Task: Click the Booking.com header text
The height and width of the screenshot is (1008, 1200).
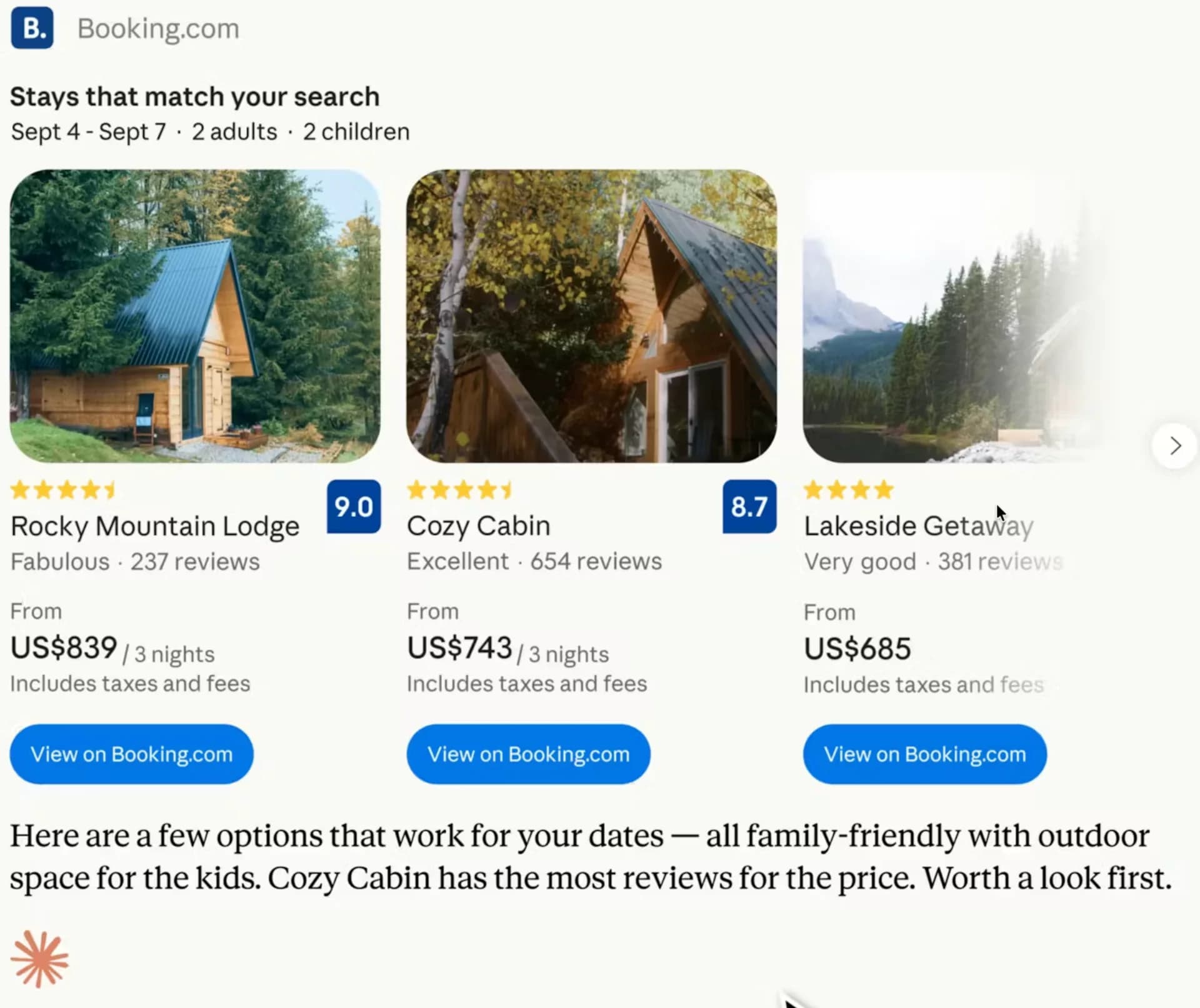Action: click(158, 29)
